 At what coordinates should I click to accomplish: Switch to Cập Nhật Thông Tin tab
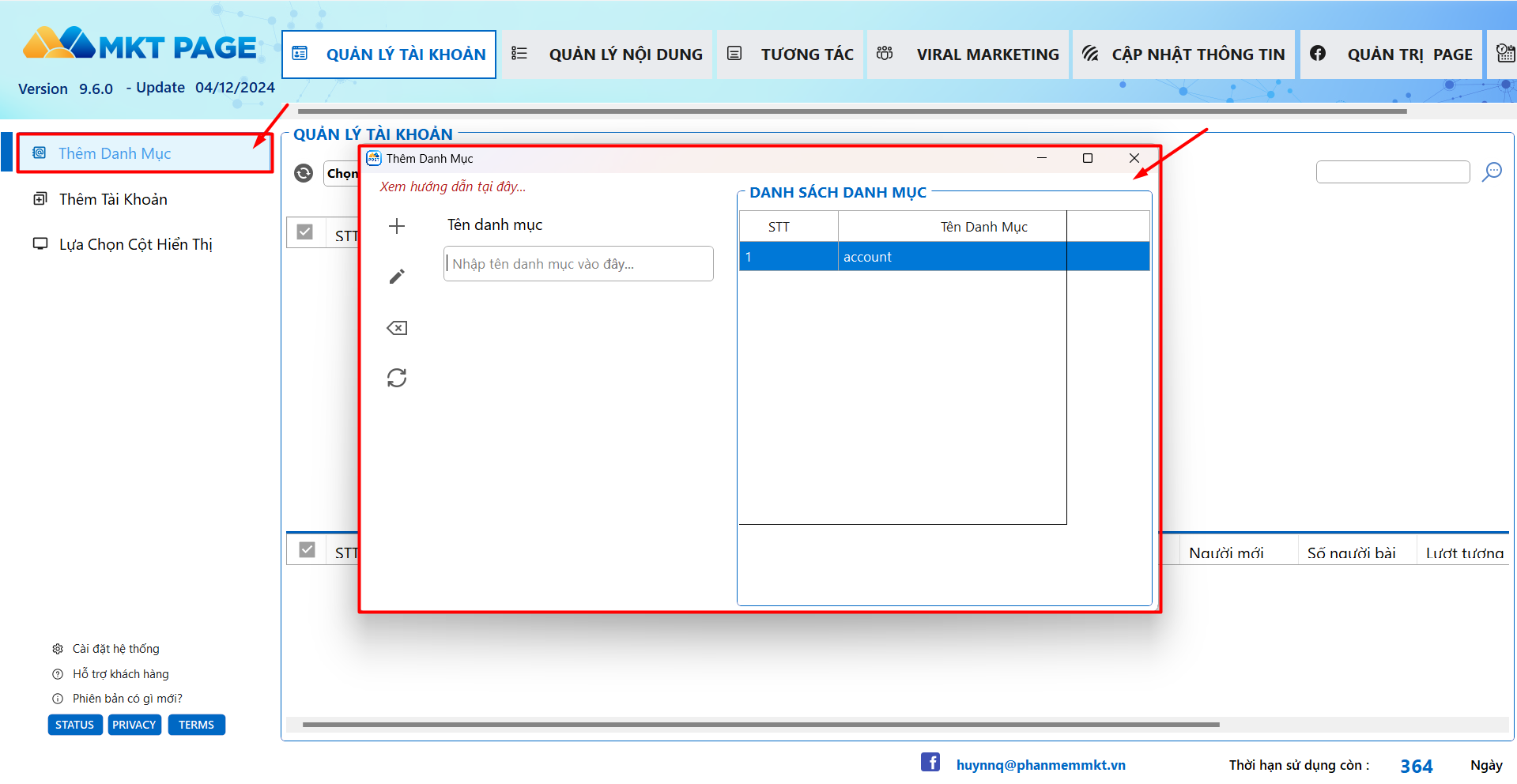click(1183, 55)
